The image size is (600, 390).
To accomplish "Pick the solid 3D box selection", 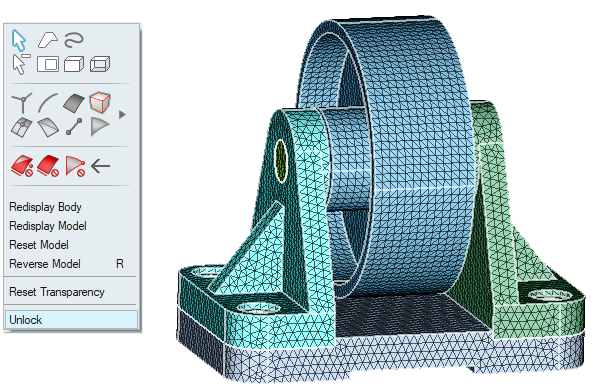I will point(74,64).
